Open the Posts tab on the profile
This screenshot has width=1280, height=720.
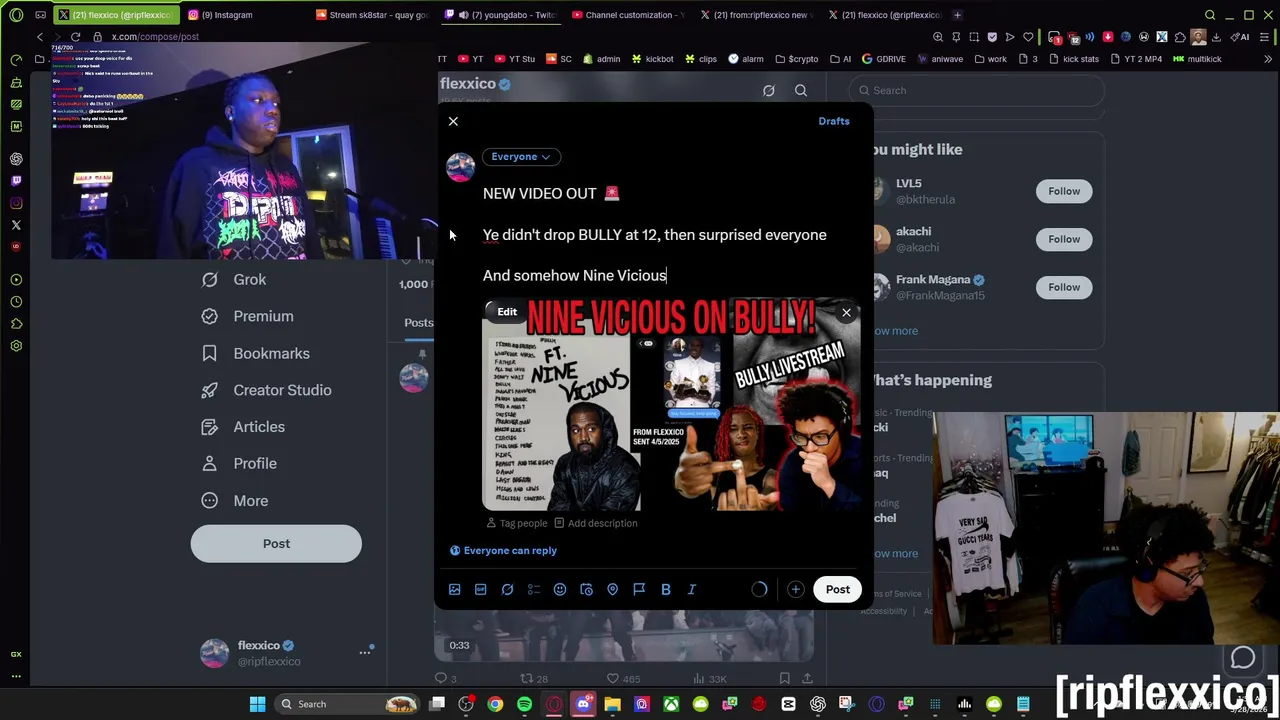pyautogui.click(x=419, y=323)
